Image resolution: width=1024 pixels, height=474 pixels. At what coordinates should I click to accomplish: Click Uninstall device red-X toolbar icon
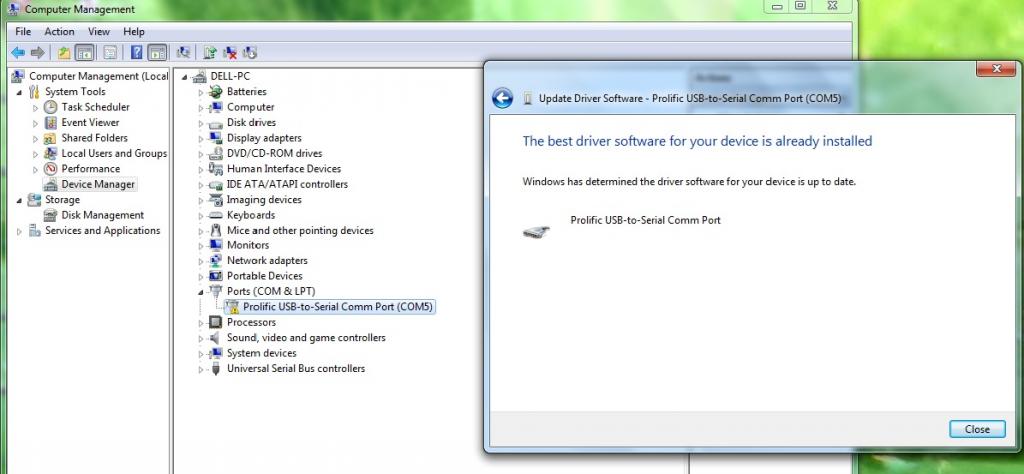(x=230, y=52)
